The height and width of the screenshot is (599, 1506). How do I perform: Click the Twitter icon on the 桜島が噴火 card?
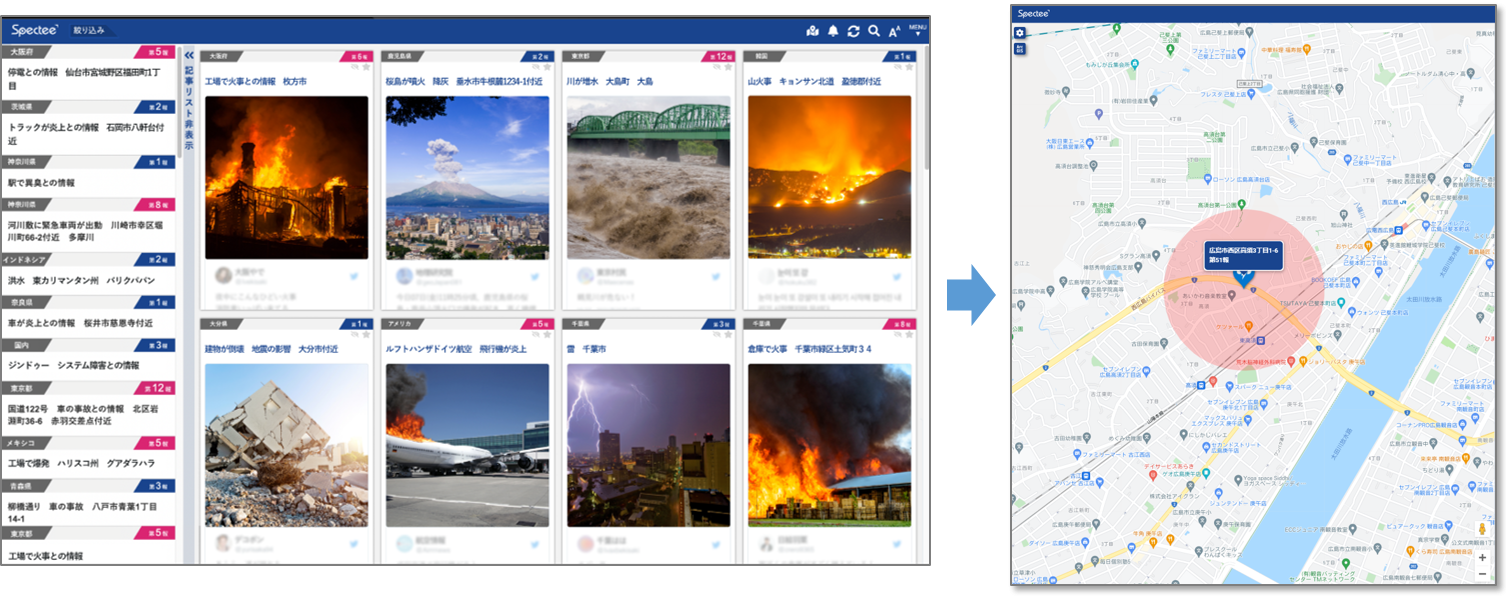point(534,277)
